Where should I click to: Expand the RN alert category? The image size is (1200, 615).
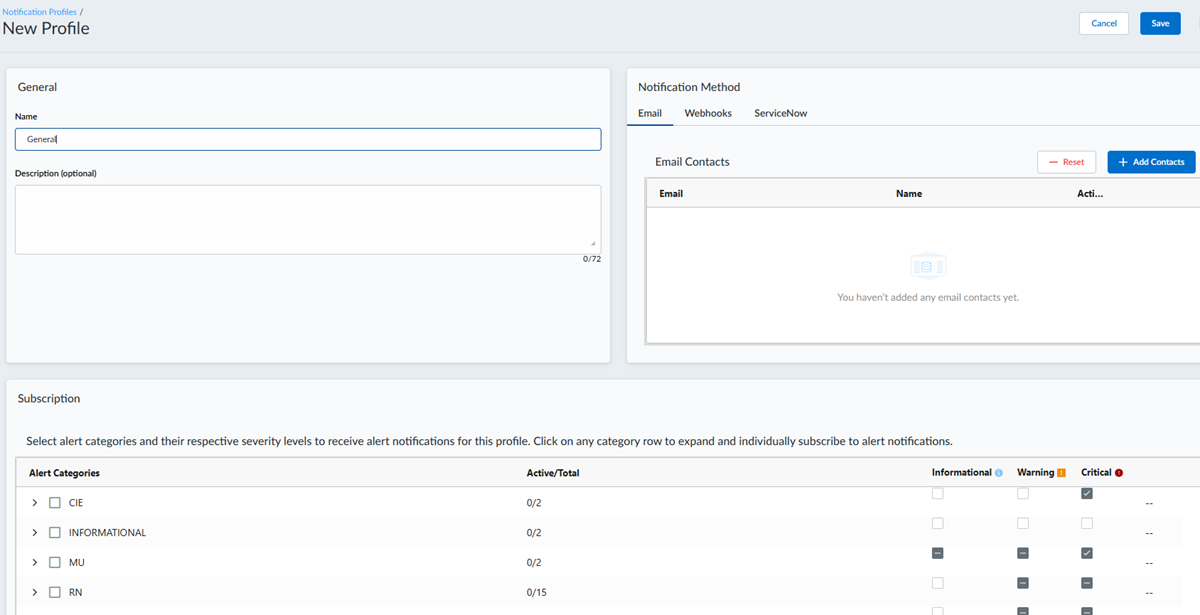(x=35, y=592)
